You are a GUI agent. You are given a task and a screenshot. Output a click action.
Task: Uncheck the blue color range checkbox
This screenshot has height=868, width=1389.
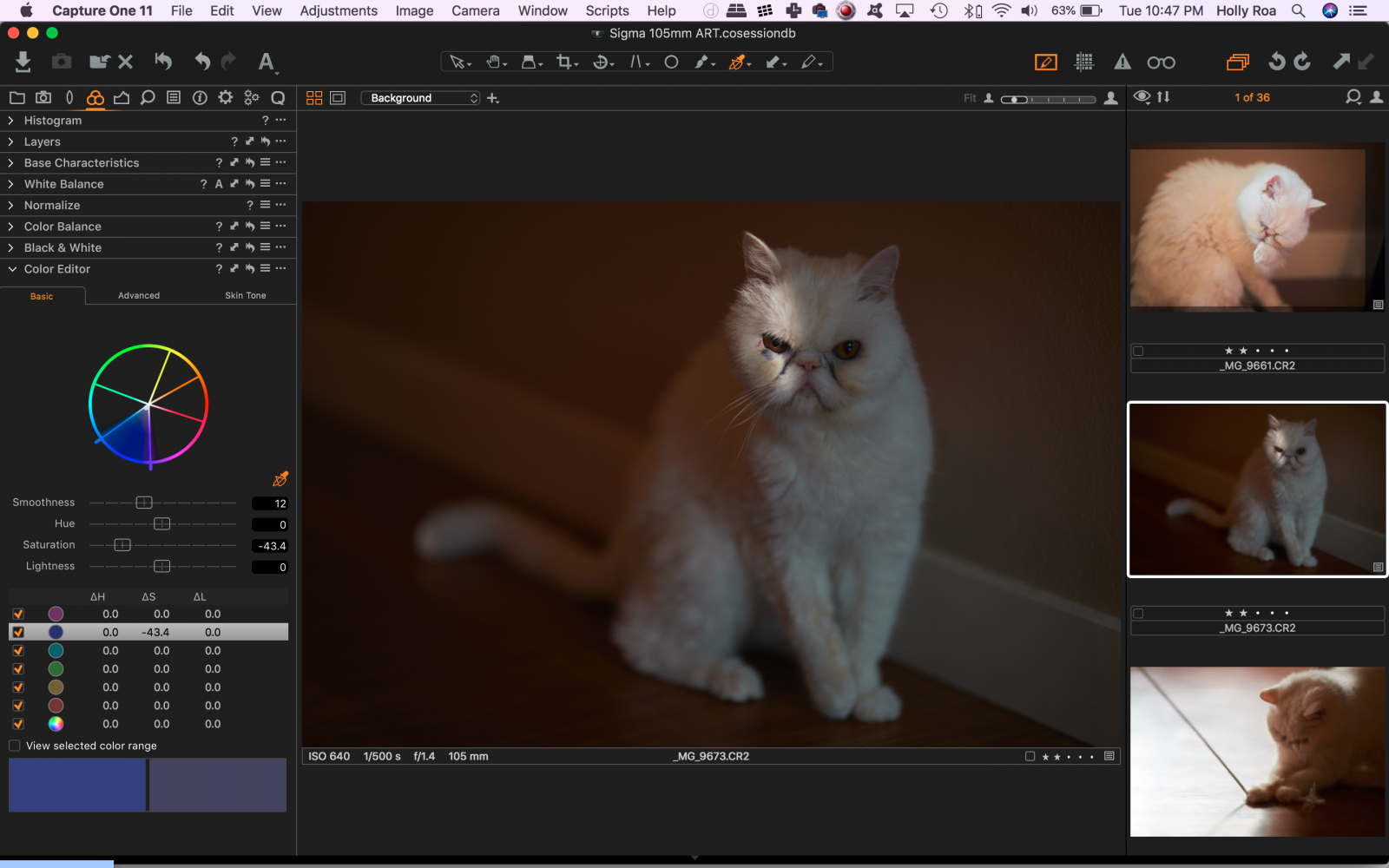click(x=18, y=632)
